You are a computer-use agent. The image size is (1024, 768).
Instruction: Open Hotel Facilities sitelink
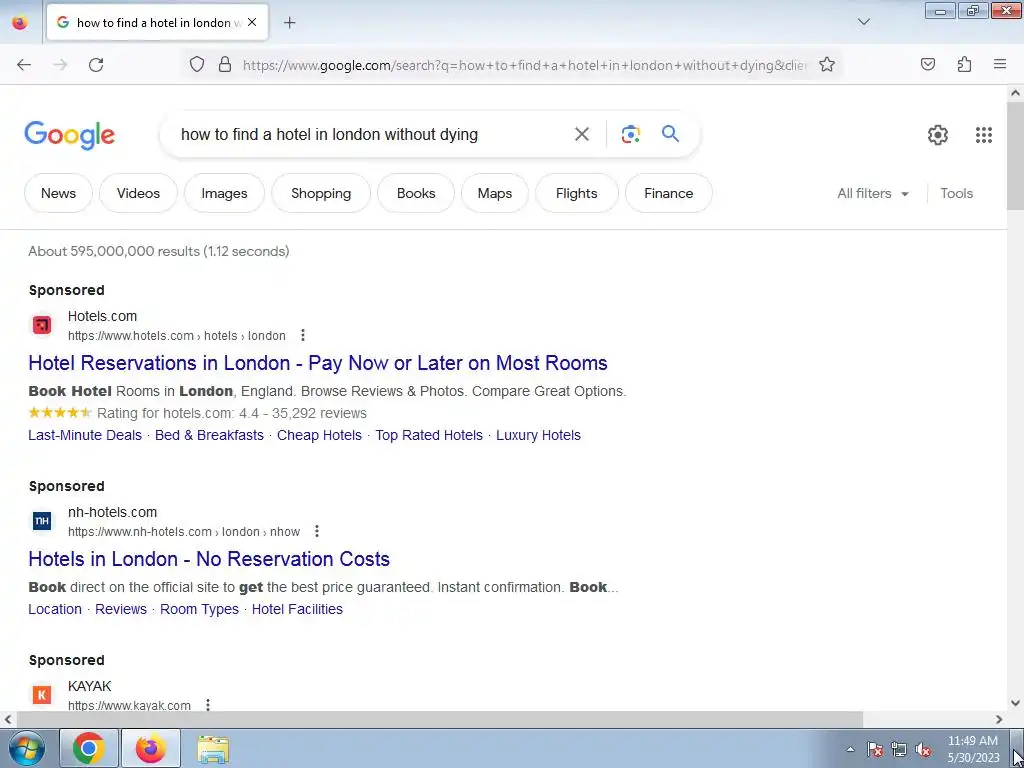point(297,609)
